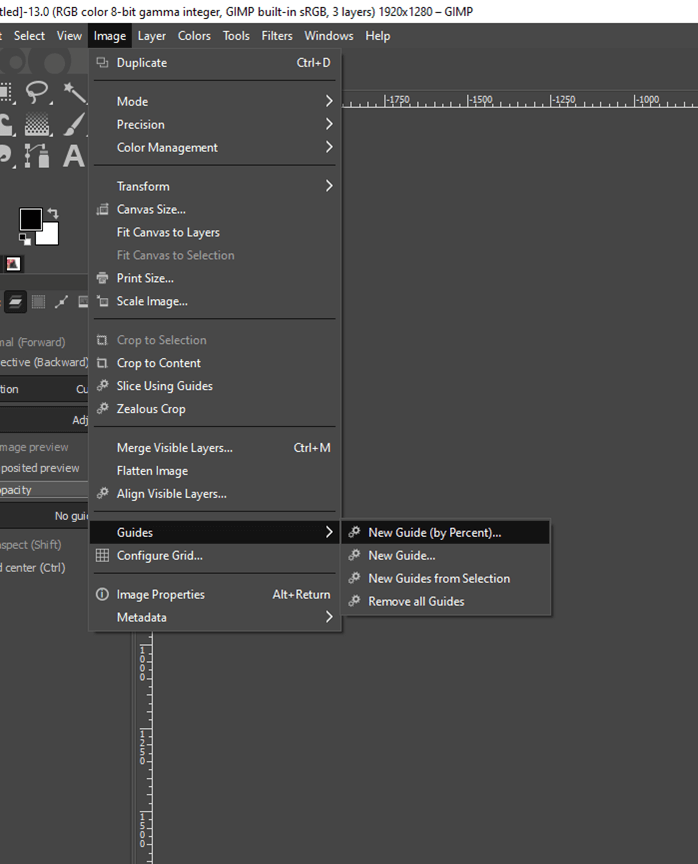Click the plug-in icon beside Align Visible Layers
This screenshot has height=864, width=698.
point(102,494)
